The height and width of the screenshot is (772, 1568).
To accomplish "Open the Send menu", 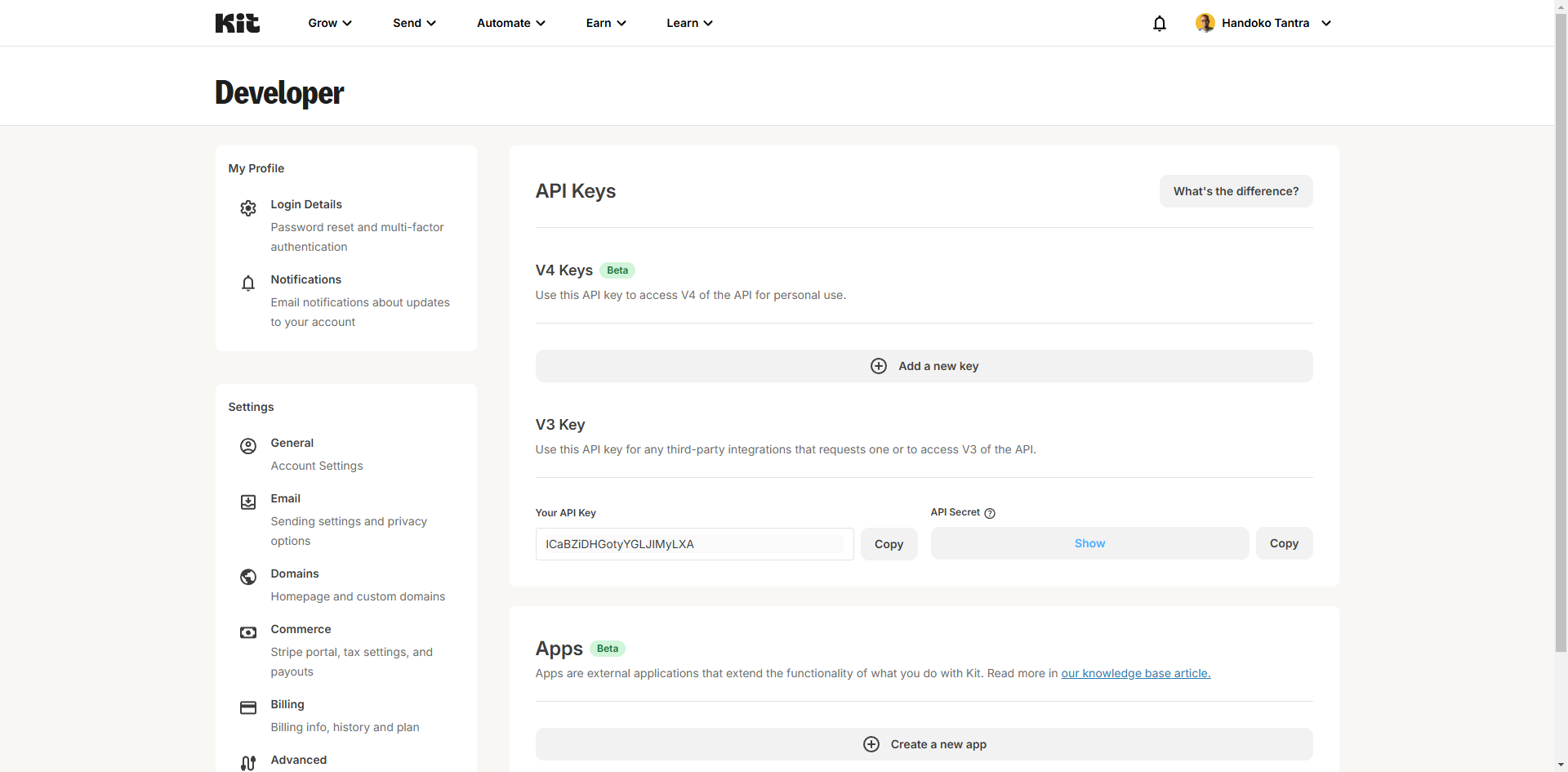I will (414, 23).
